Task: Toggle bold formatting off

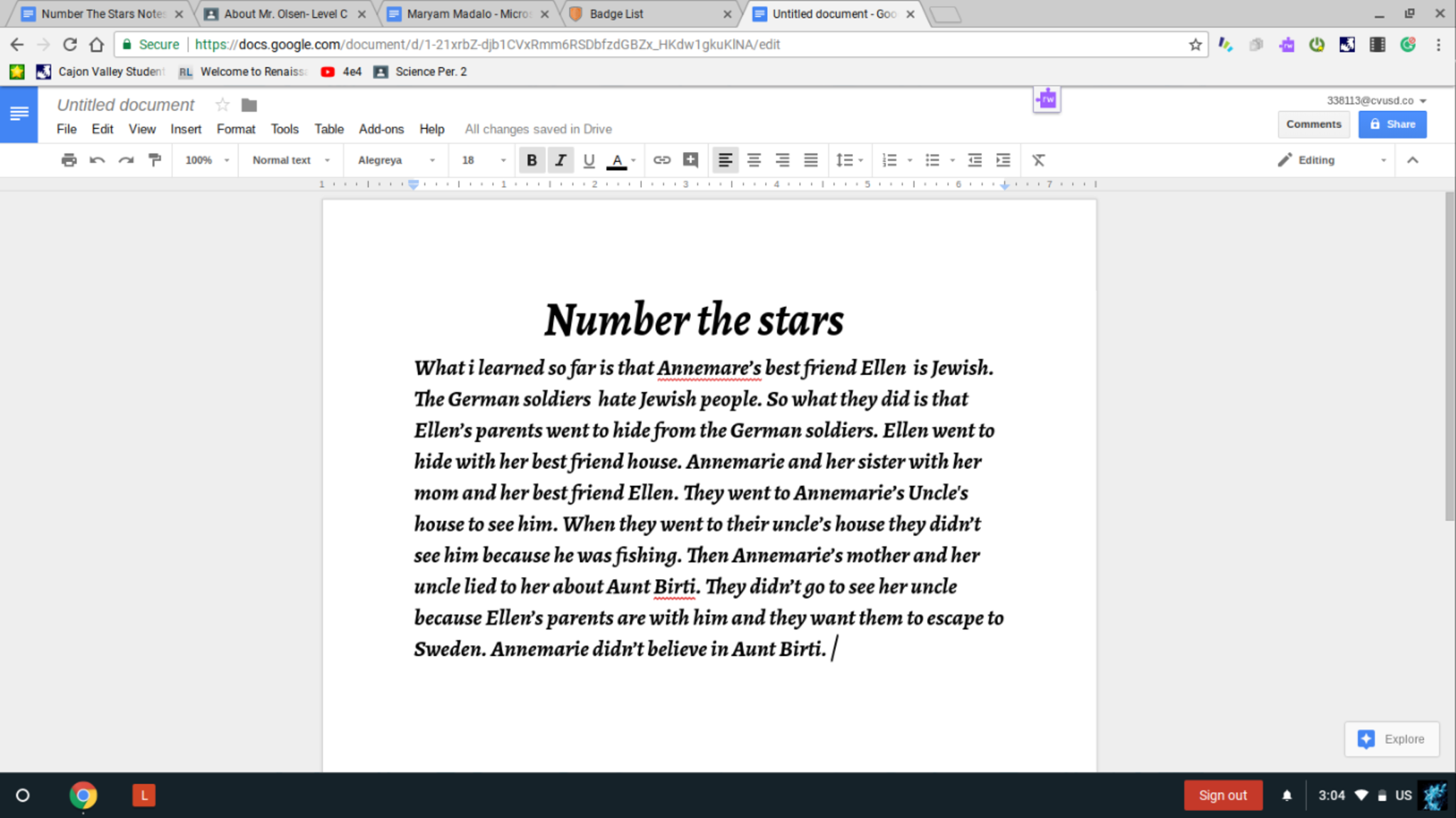Action: pyautogui.click(x=531, y=160)
